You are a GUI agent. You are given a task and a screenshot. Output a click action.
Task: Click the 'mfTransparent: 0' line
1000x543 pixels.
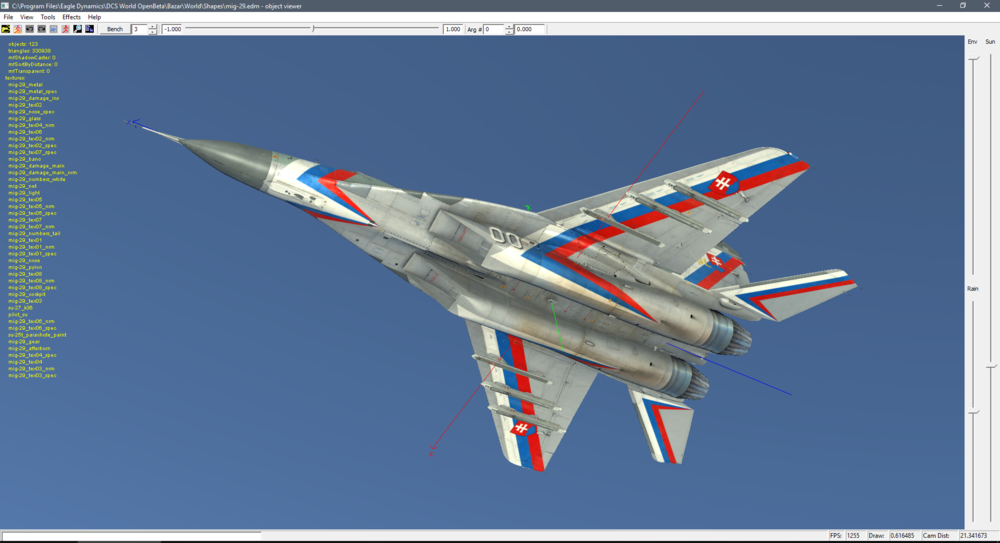coord(29,71)
